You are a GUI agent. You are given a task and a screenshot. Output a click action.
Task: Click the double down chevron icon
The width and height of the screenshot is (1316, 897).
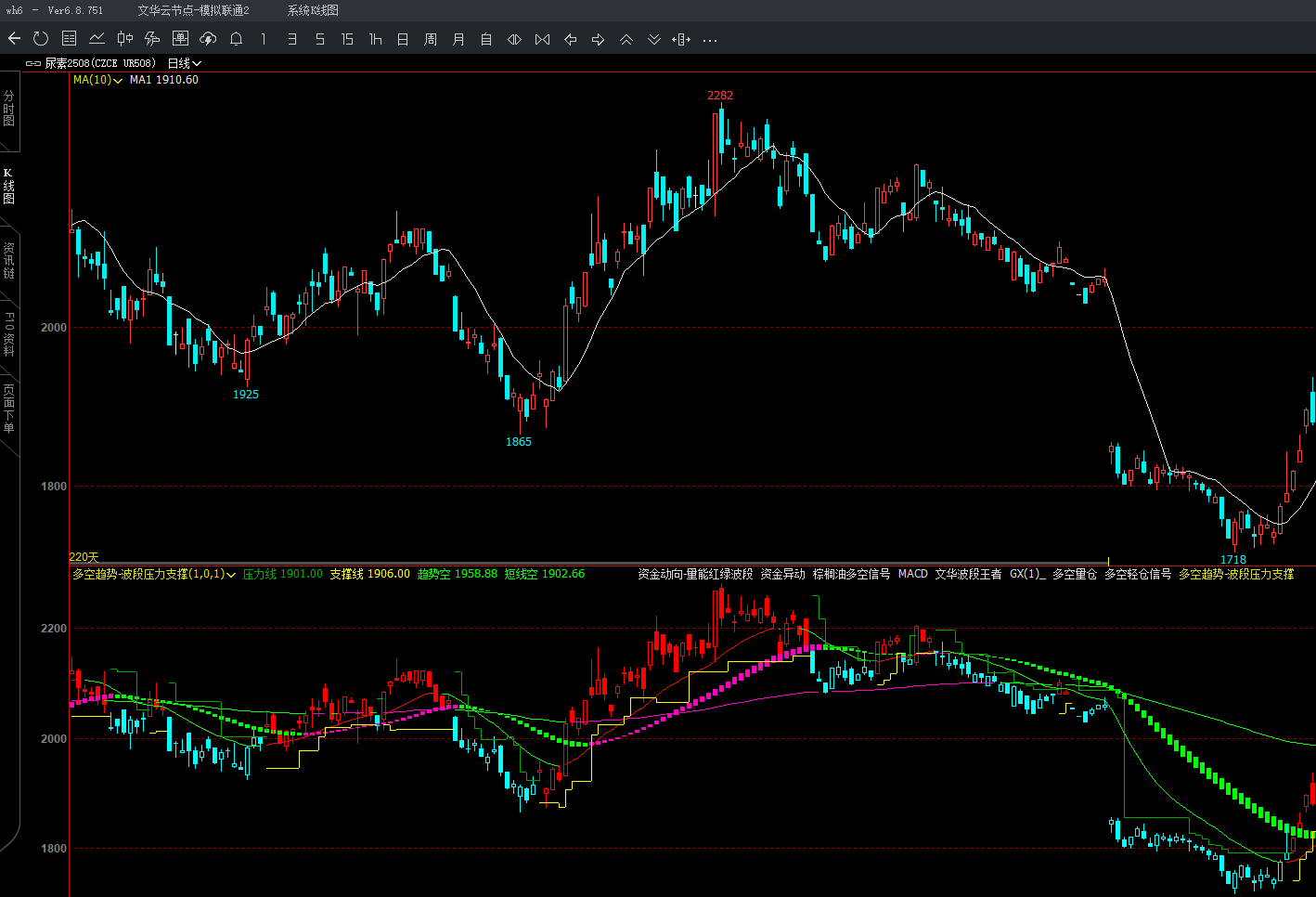tap(654, 39)
